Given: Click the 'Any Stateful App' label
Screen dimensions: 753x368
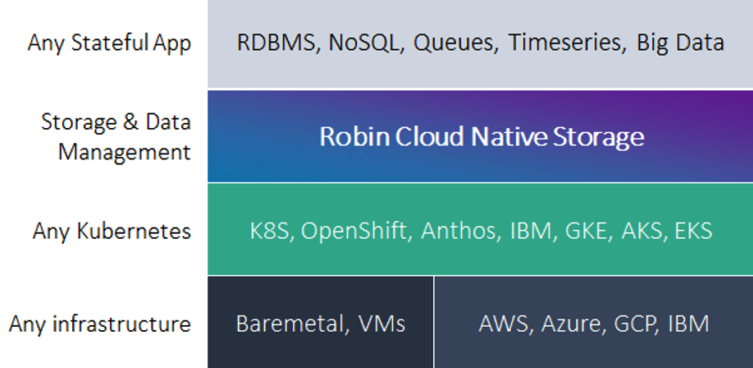Looking at the screenshot, I should 109,43.
